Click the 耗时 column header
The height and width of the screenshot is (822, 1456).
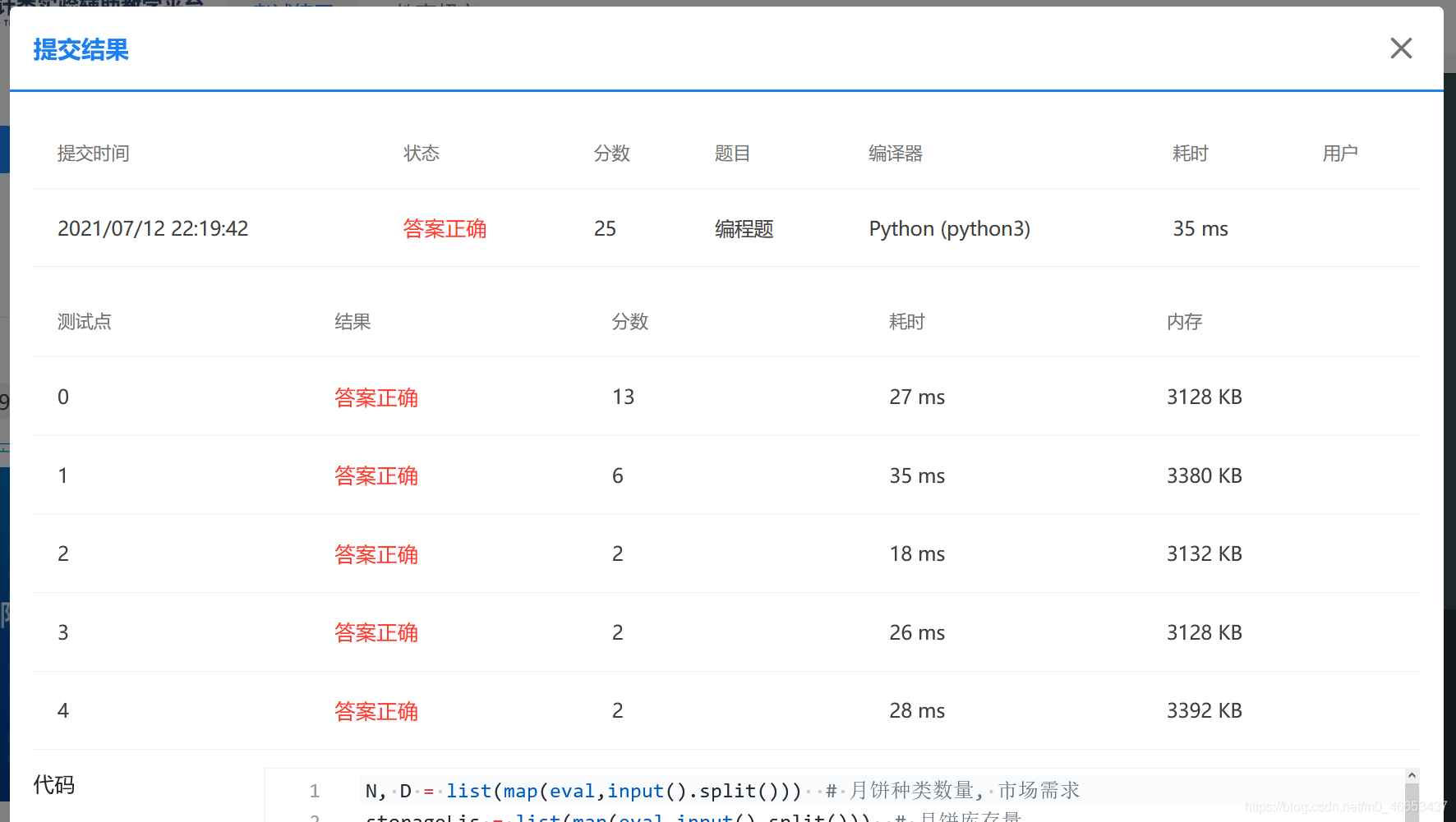[x=1190, y=154]
